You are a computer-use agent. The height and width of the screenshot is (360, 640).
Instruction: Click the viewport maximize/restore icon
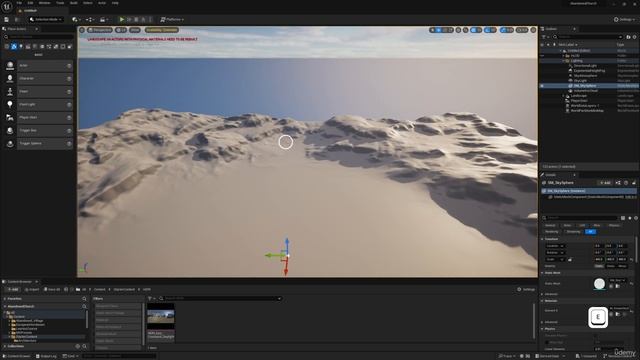click(x=533, y=30)
